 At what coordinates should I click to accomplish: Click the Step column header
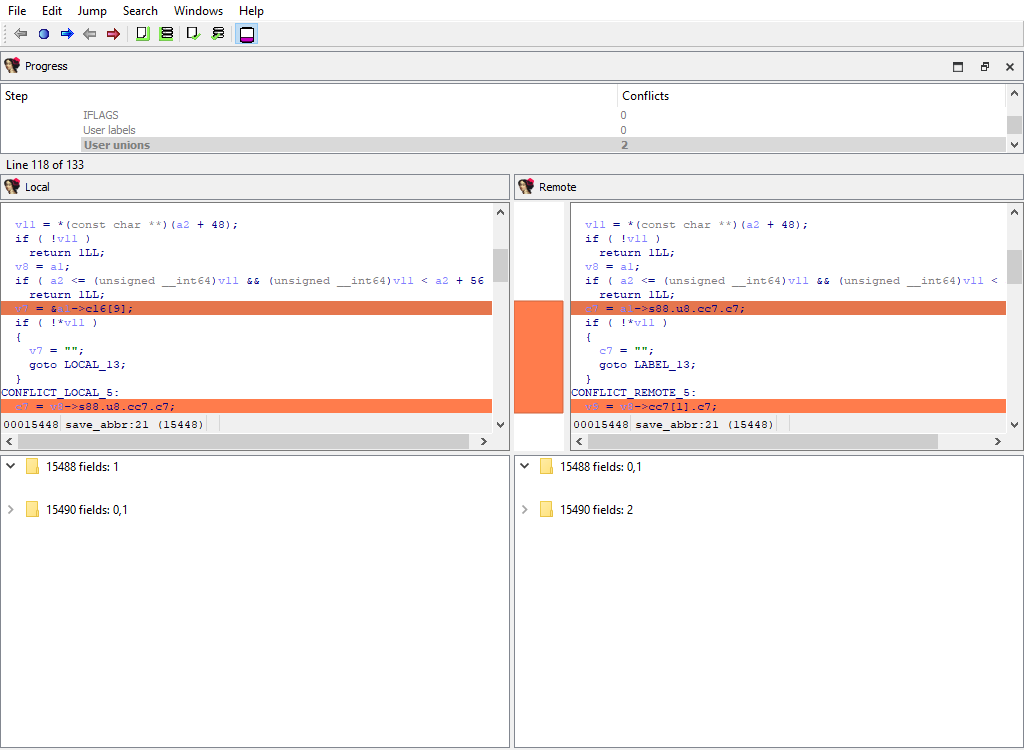click(17, 96)
